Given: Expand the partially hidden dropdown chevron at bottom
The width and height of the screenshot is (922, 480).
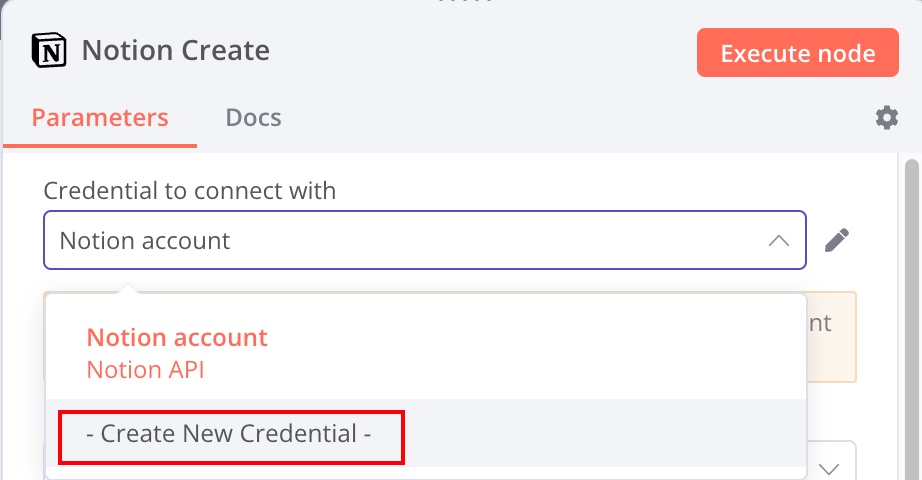Looking at the screenshot, I should (830, 468).
